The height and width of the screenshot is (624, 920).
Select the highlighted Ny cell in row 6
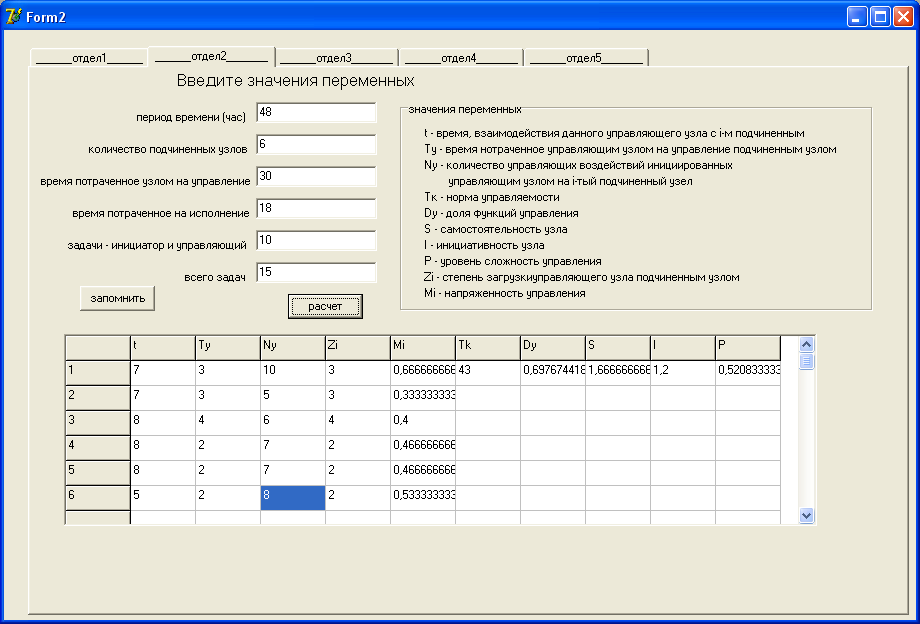[292, 497]
